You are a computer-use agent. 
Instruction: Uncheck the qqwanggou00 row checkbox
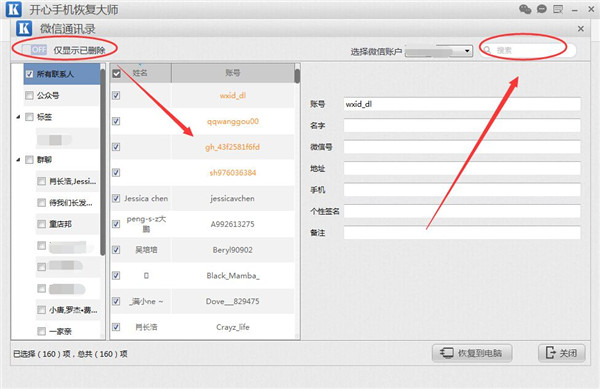point(116,121)
